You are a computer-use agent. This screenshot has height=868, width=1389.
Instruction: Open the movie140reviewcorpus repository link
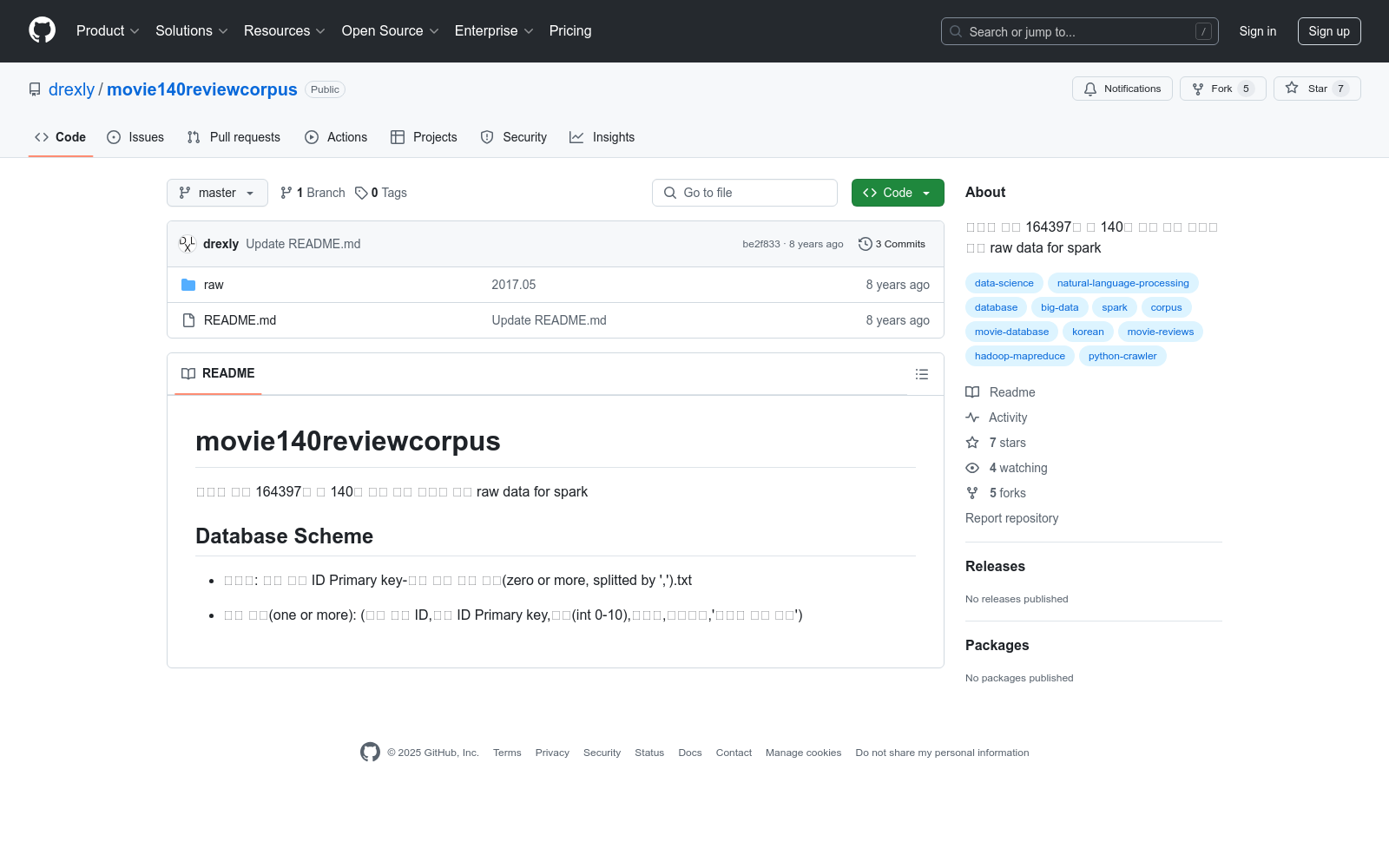point(202,89)
